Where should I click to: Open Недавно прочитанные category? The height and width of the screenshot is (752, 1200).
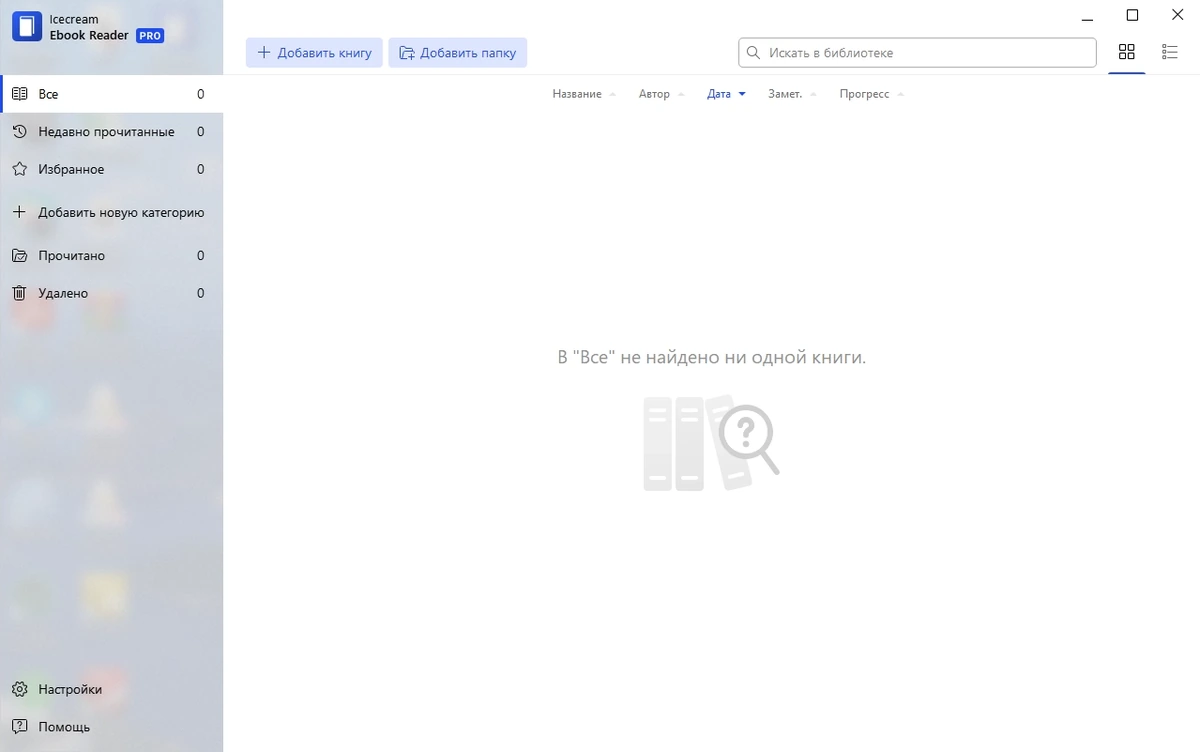pos(112,132)
